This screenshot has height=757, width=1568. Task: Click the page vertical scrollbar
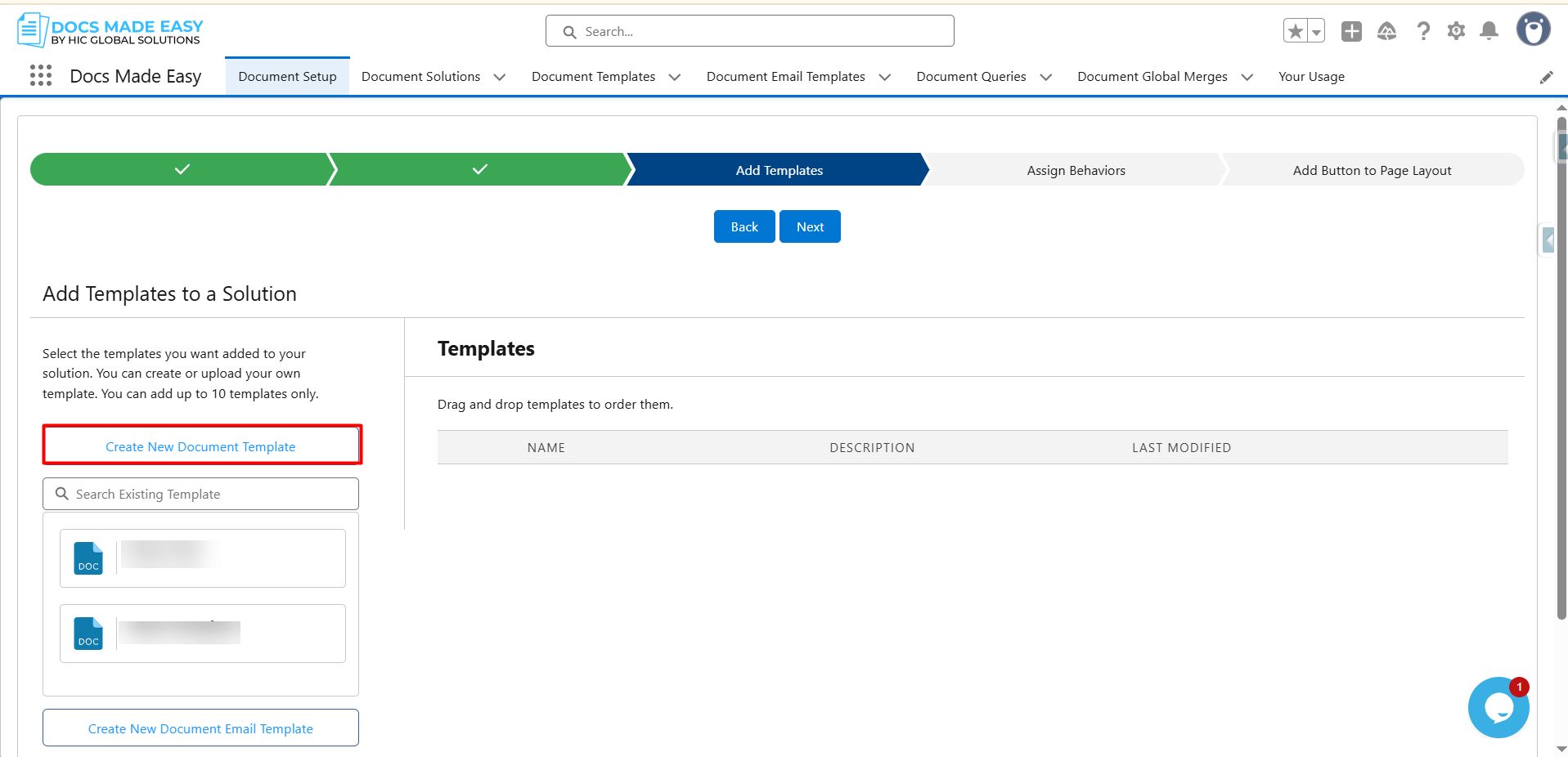[1561, 368]
